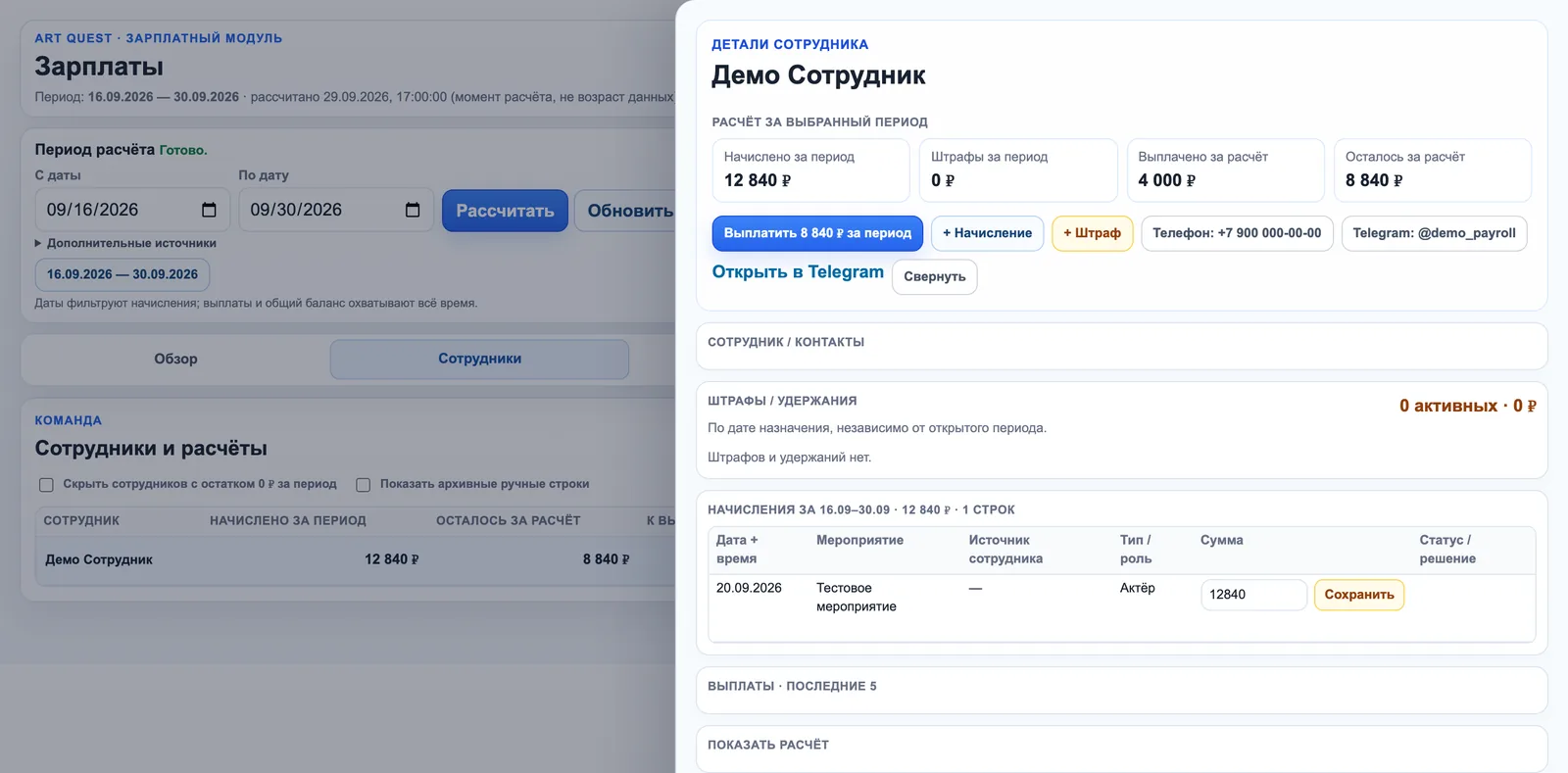Click the 'Начислено за период' column header

(x=288, y=520)
